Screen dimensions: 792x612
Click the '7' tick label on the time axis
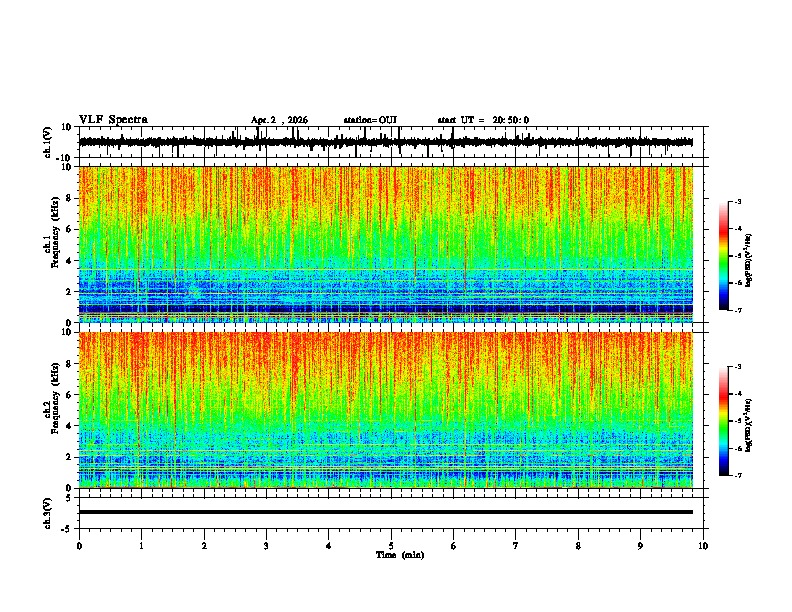point(516,546)
